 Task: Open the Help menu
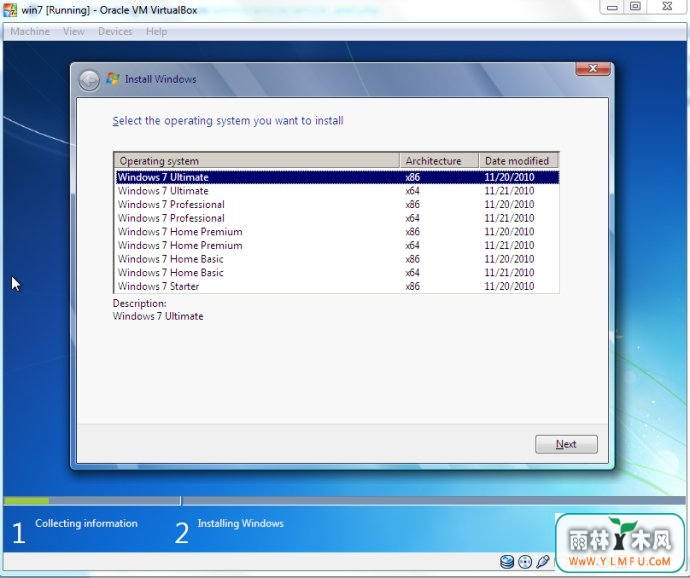(156, 32)
